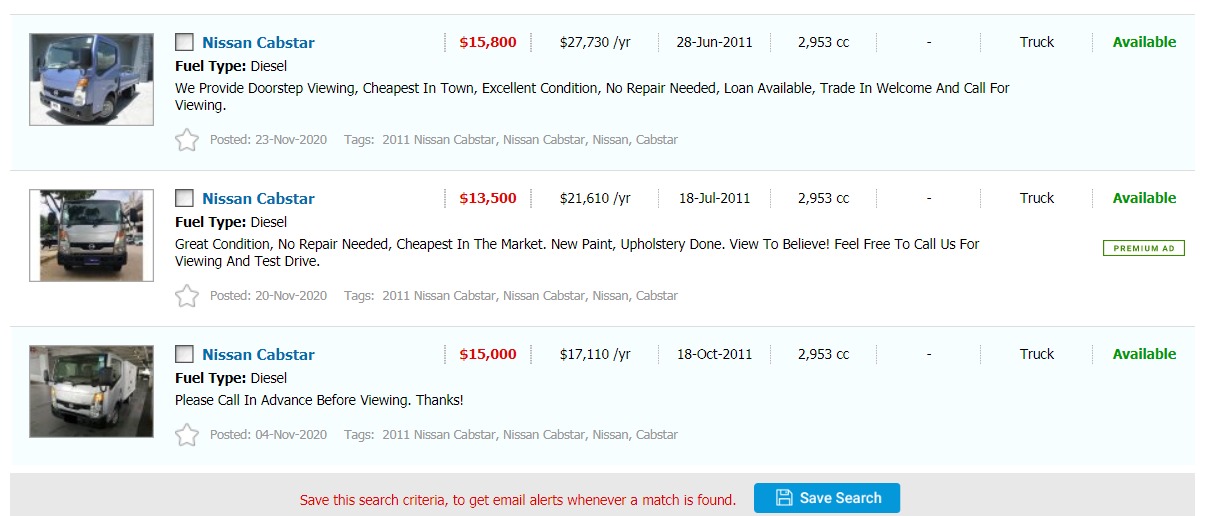Click the "Nissan" tag posted 04-Nov-2020

610,435
